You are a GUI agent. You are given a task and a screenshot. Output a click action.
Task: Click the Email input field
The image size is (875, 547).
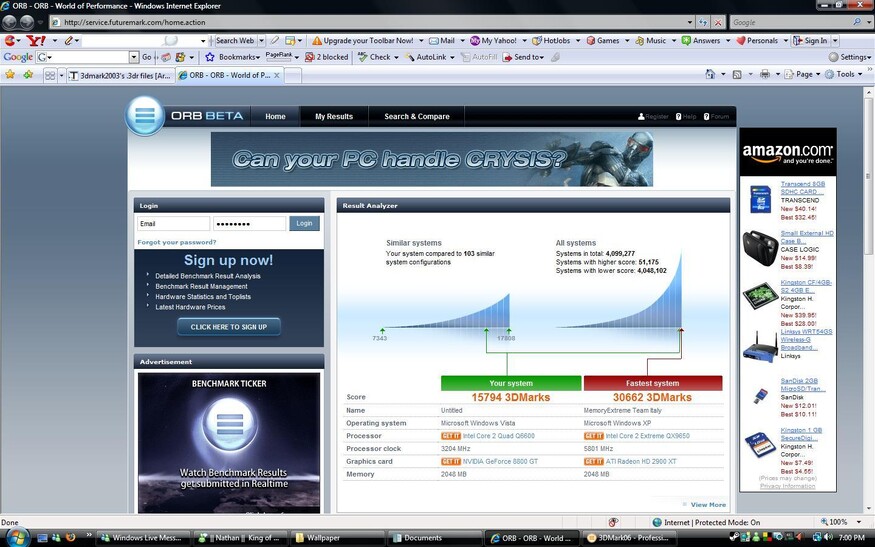(x=174, y=223)
